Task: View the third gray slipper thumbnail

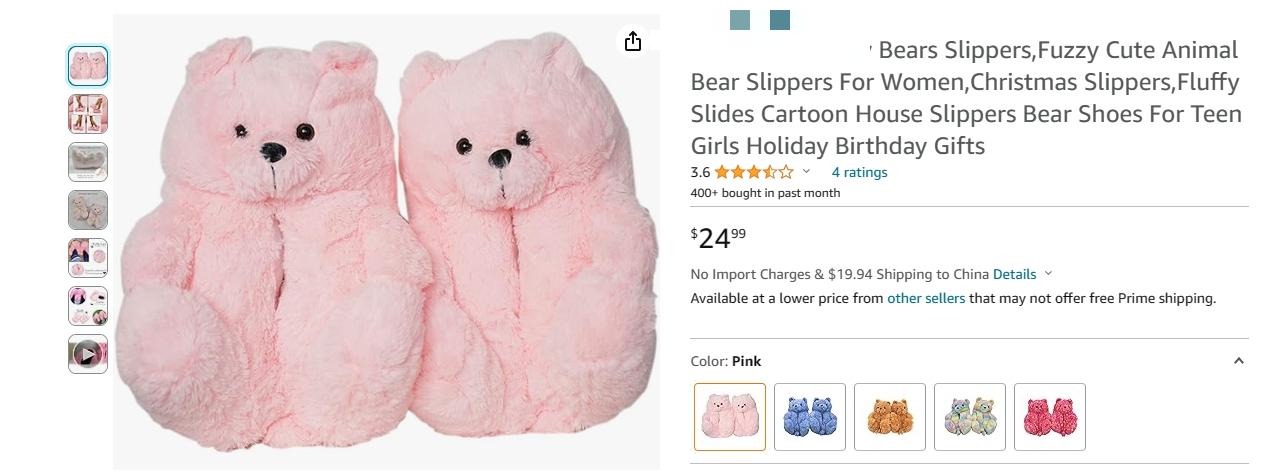Action: click(88, 162)
